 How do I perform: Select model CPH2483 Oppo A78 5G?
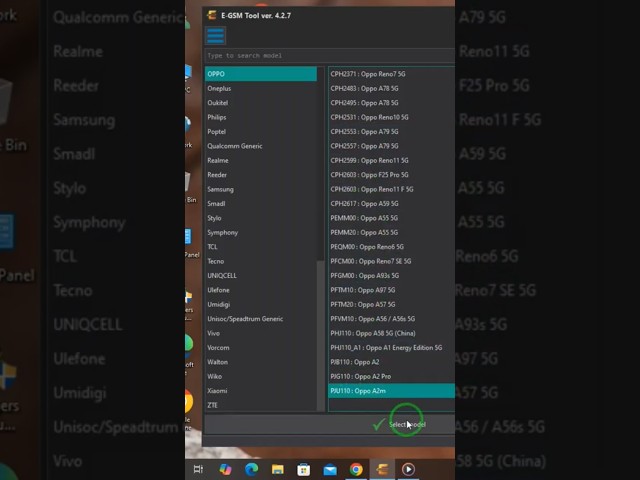tap(391, 88)
